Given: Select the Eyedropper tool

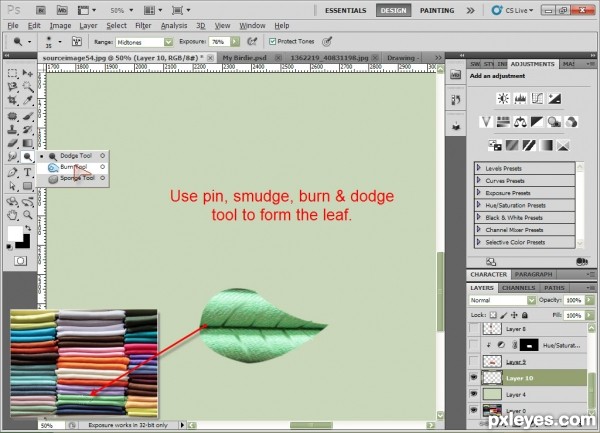Looking at the screenshot, I should 28,100.
